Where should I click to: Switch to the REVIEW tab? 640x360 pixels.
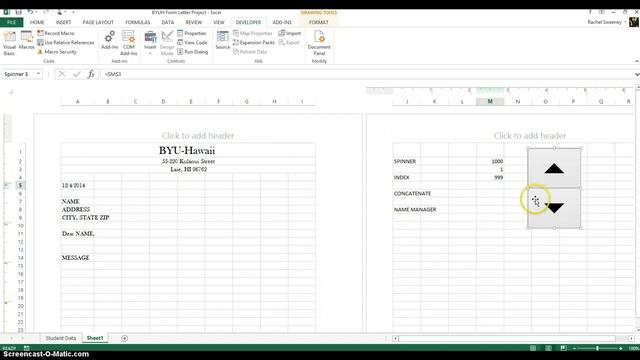click(193, 22)
